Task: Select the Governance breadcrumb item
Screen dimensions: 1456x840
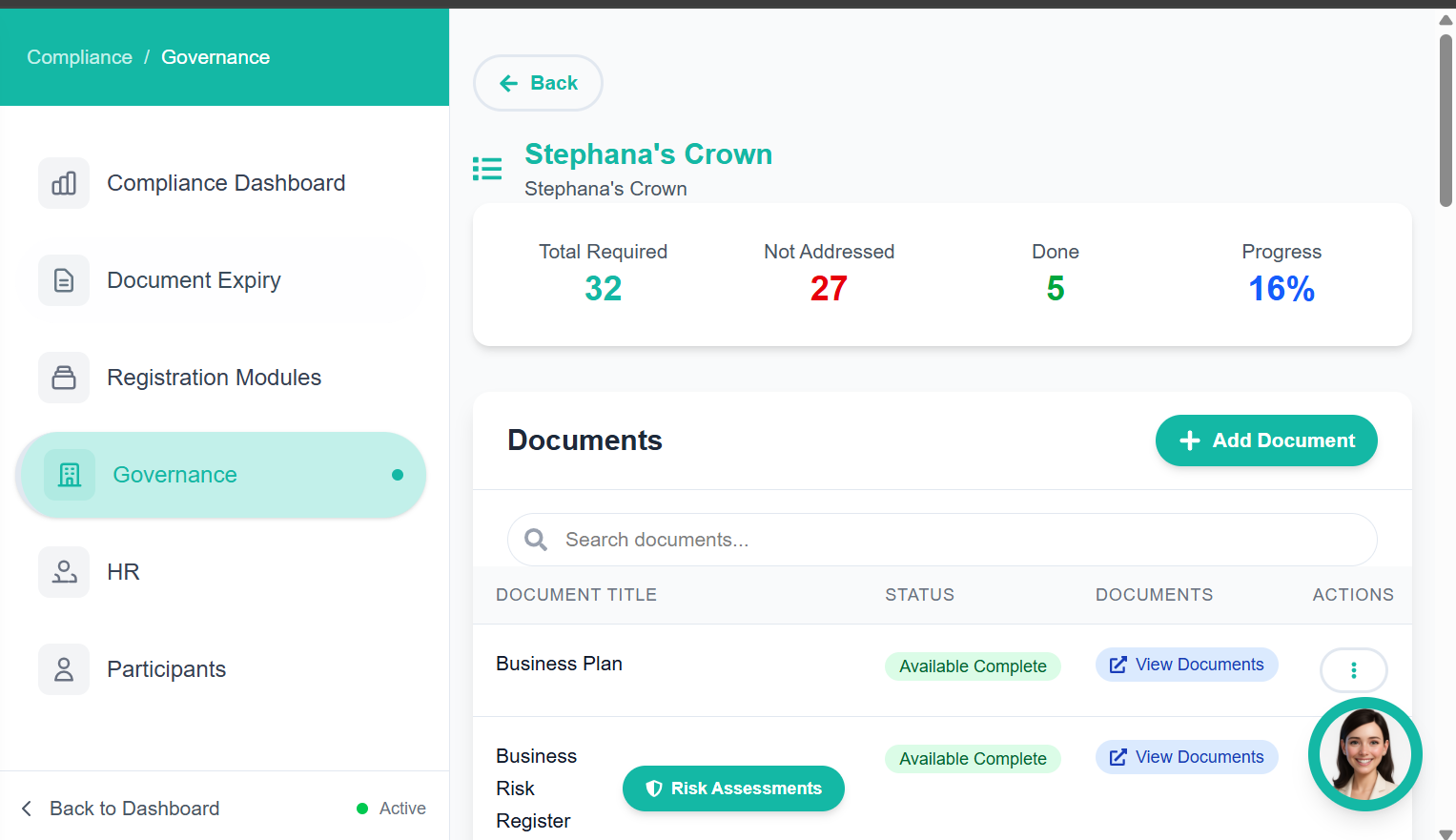Action: click(215, 57)
